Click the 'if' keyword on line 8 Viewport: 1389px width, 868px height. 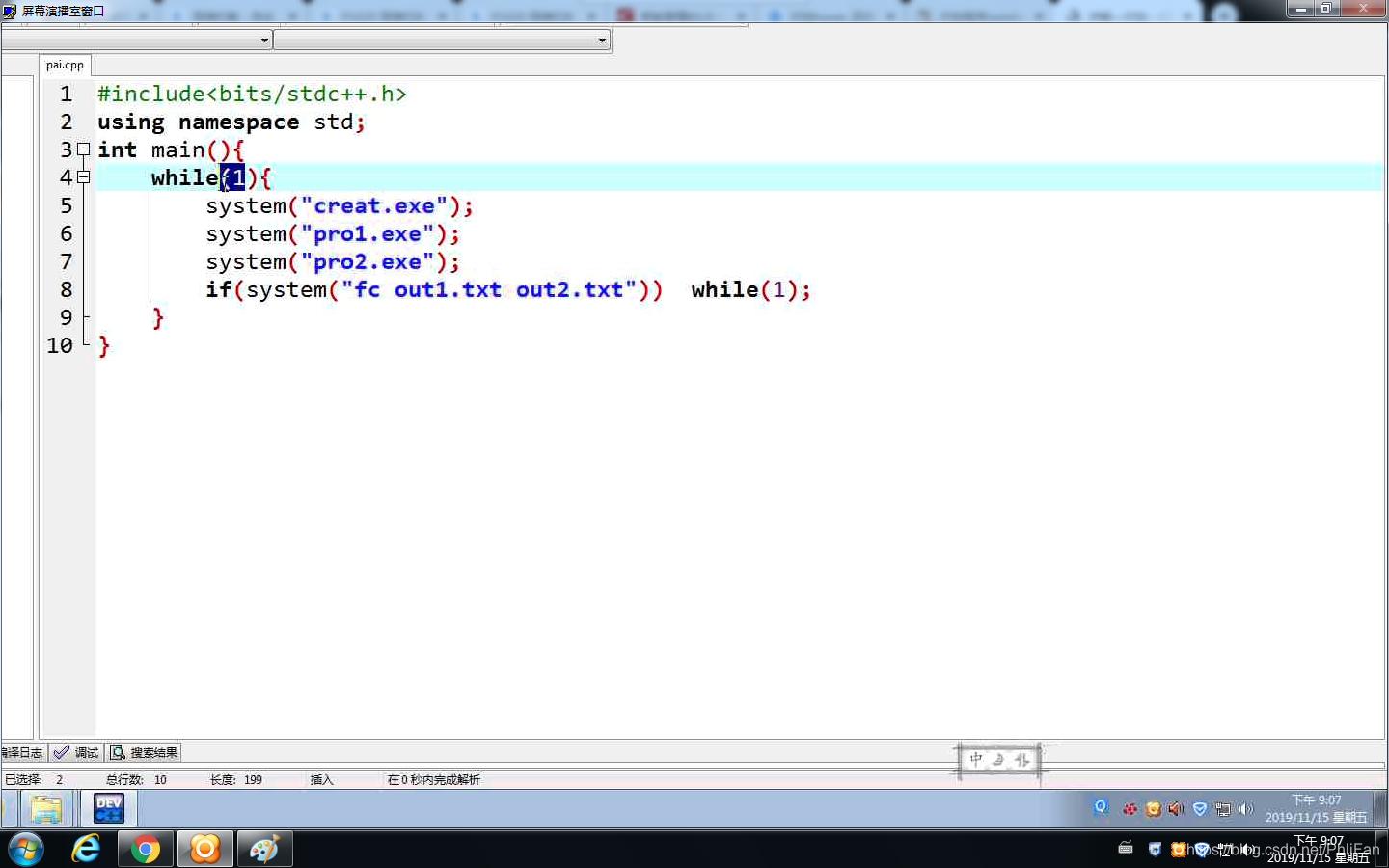[x=219, y=289]
